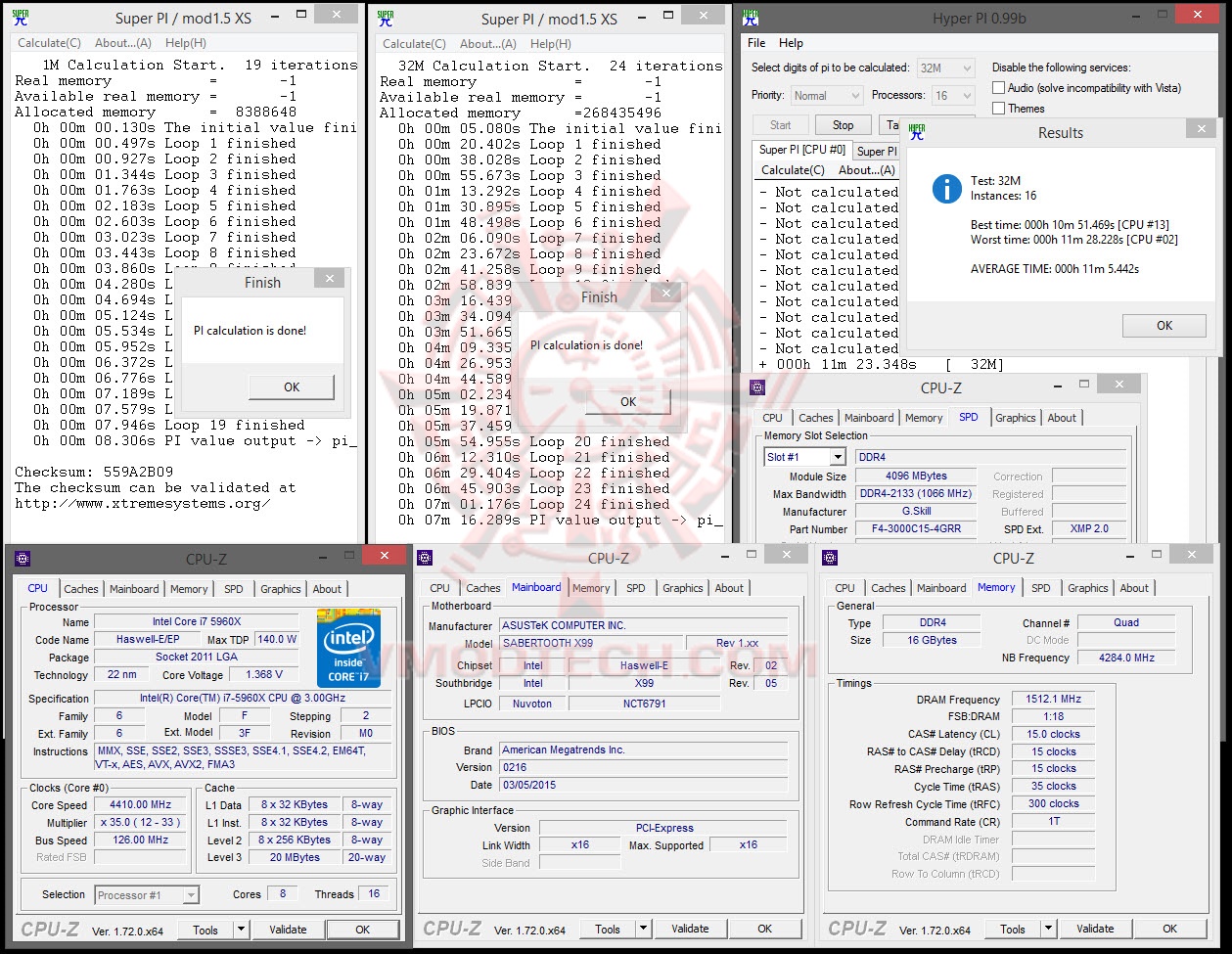The width and height of the screenshot is (1232, 954).
Task: Click Validate in the CPU-Z CPU window
Action: click(x=288, y=930)
